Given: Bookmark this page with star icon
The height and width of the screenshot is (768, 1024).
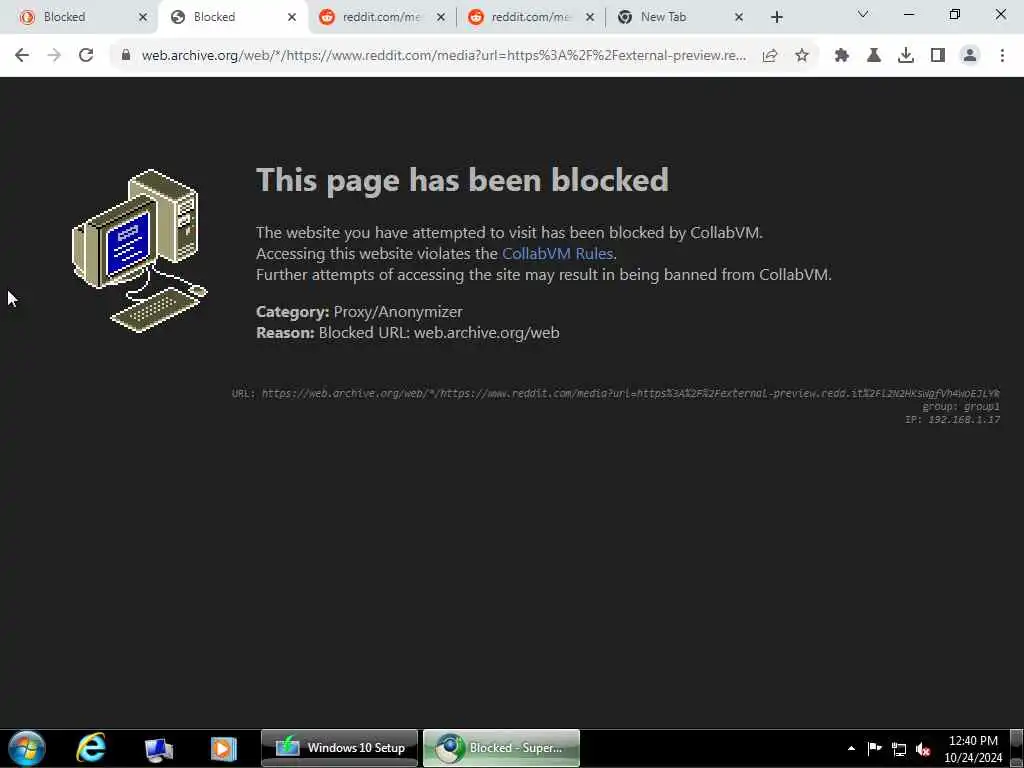Looking at the screenshot, I should [x=802, y=56].
